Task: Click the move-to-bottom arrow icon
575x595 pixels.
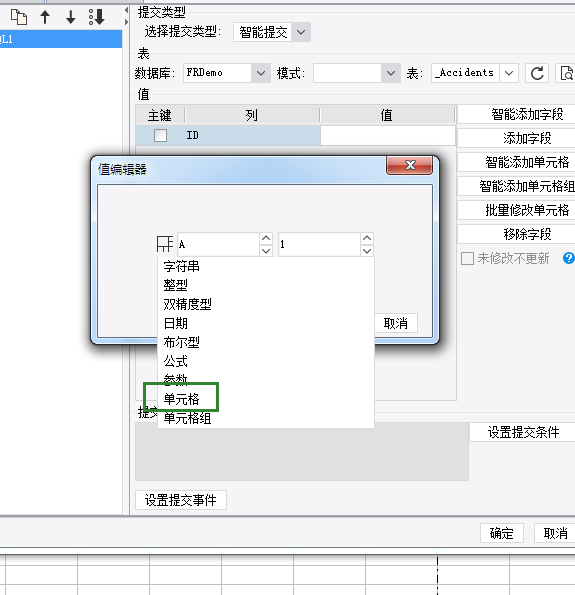Action: point(96,17)
